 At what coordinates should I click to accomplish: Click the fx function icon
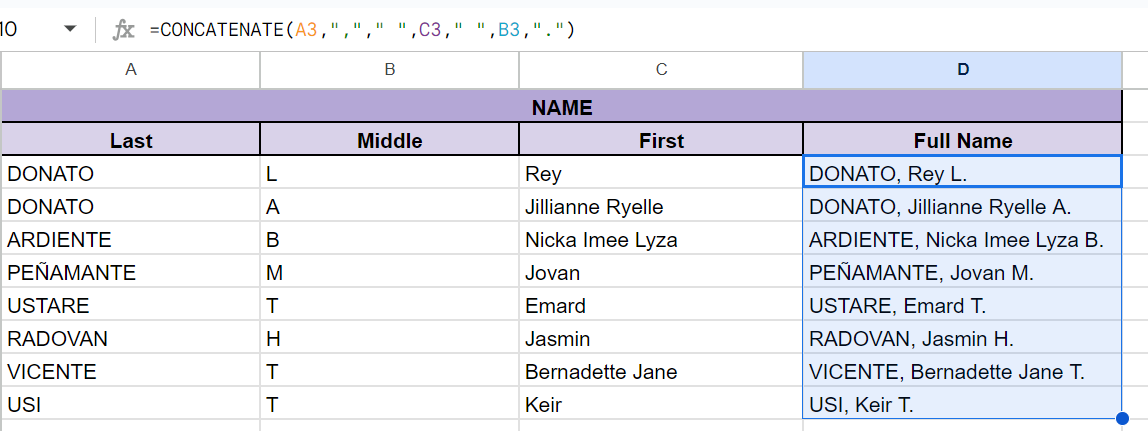123,30
